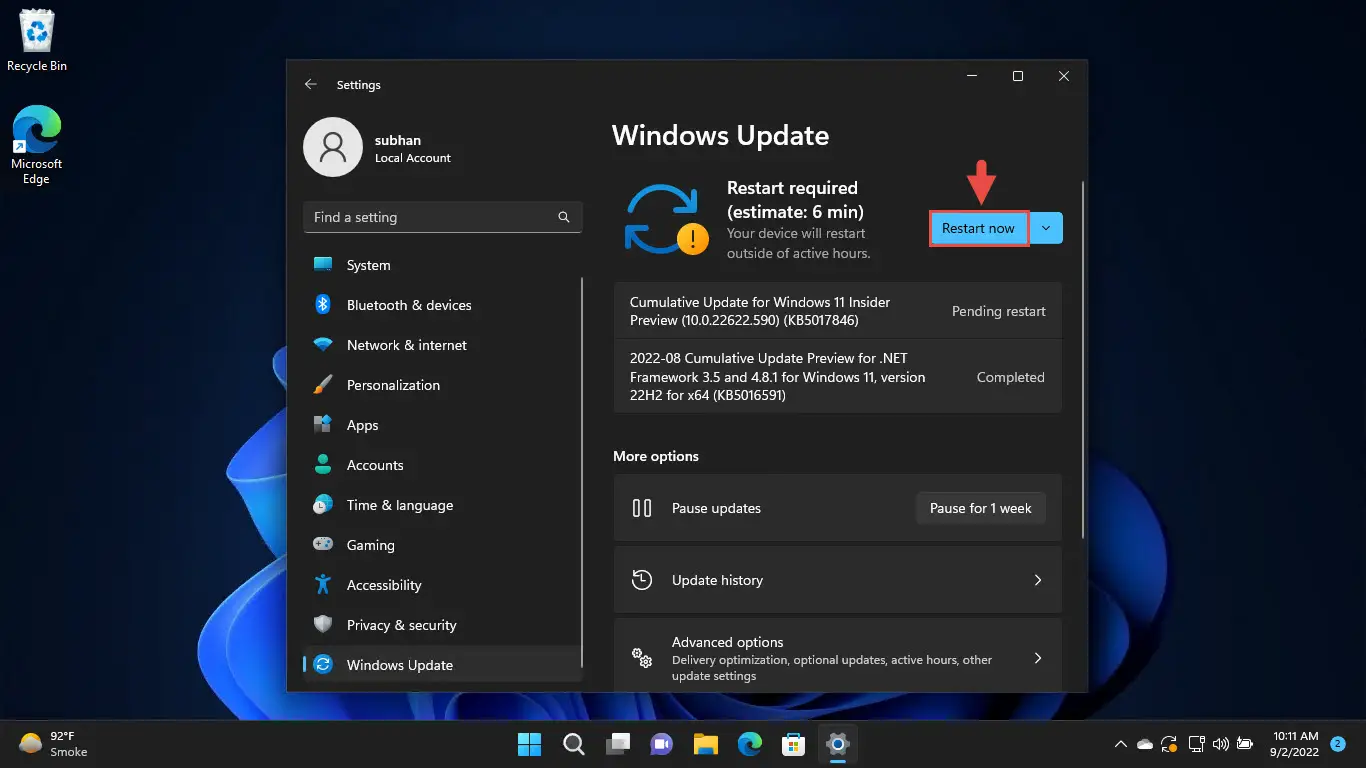
Task: Open System settings category
Action: (x=442, y=265)
